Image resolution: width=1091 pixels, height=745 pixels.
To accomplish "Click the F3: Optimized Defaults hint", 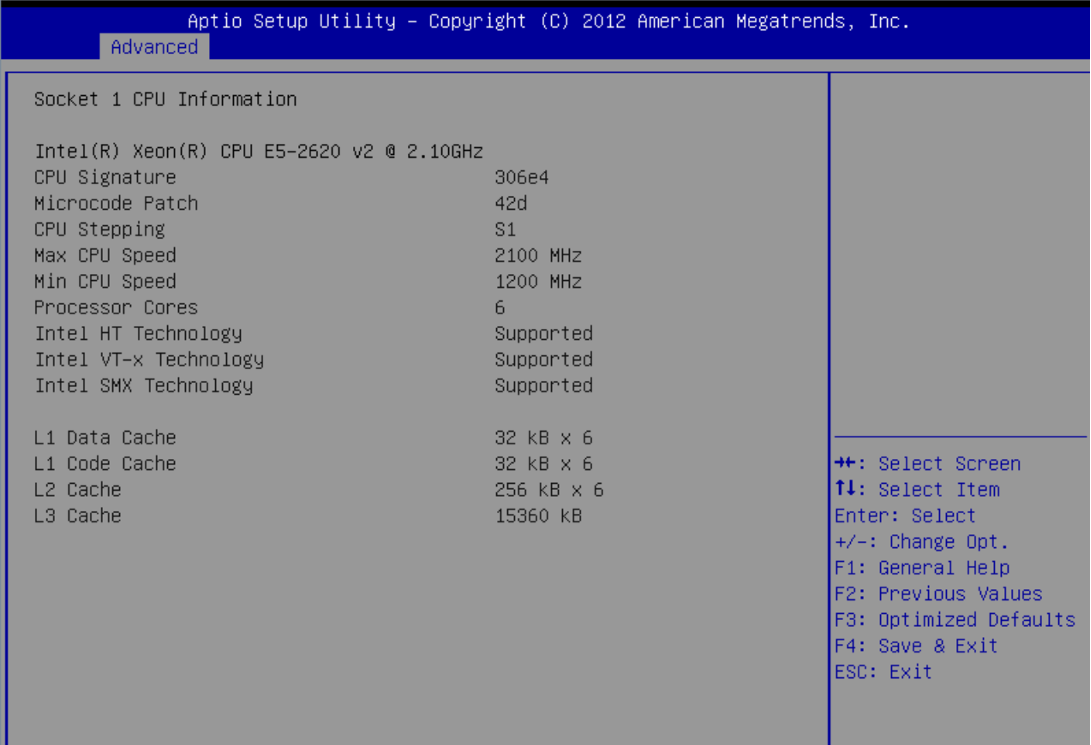I will (955, 620).
